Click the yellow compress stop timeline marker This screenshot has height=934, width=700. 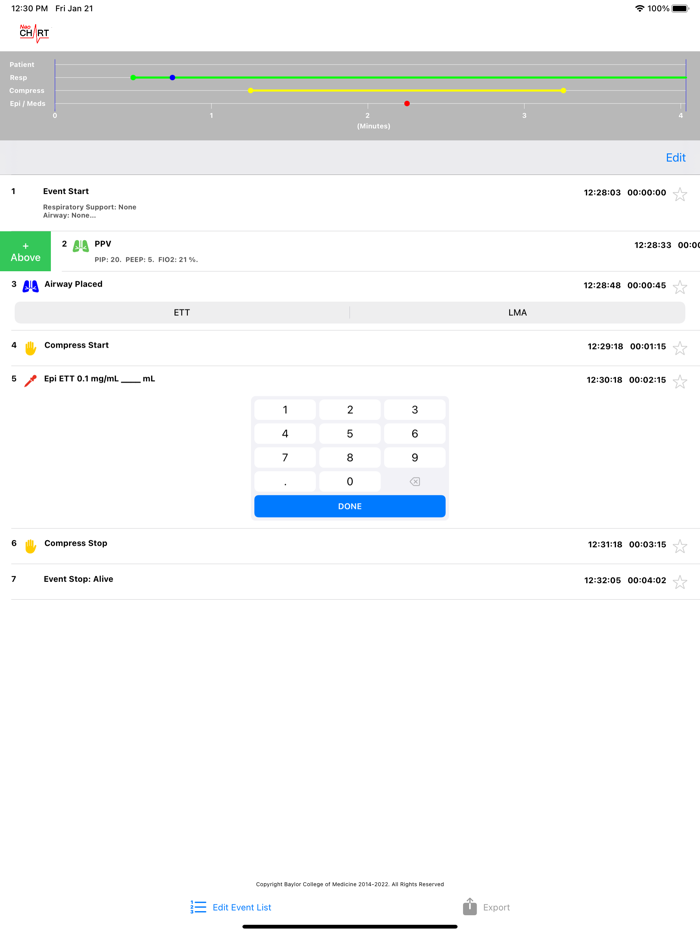coord(563,91)
